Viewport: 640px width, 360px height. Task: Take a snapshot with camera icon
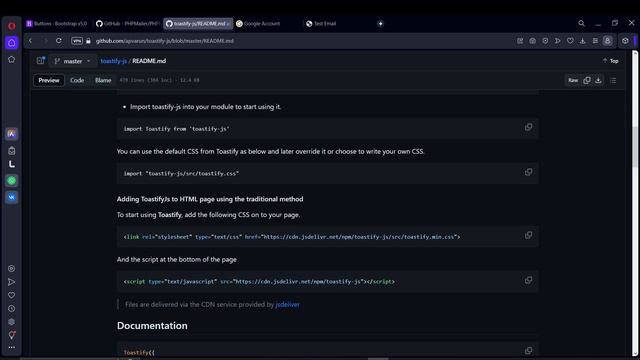coord(533,41)
